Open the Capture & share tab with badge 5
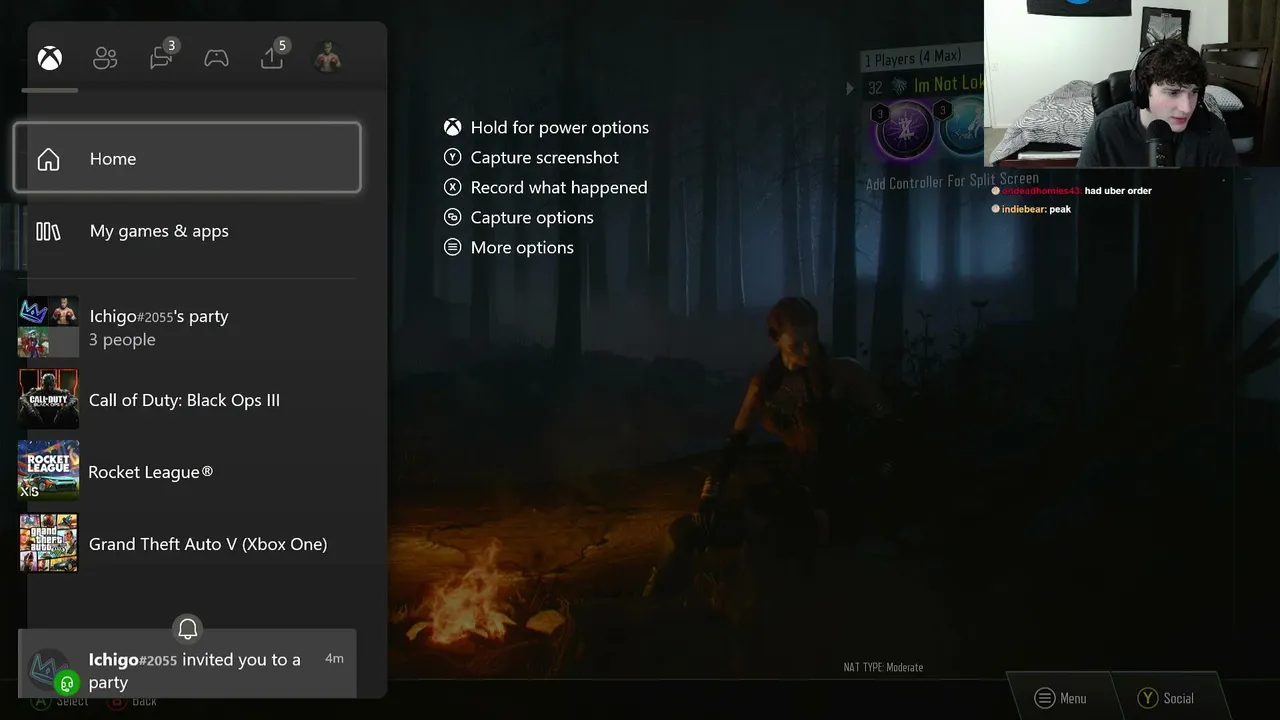Viewport: 1280px width, 720px height. pos(274,56)
